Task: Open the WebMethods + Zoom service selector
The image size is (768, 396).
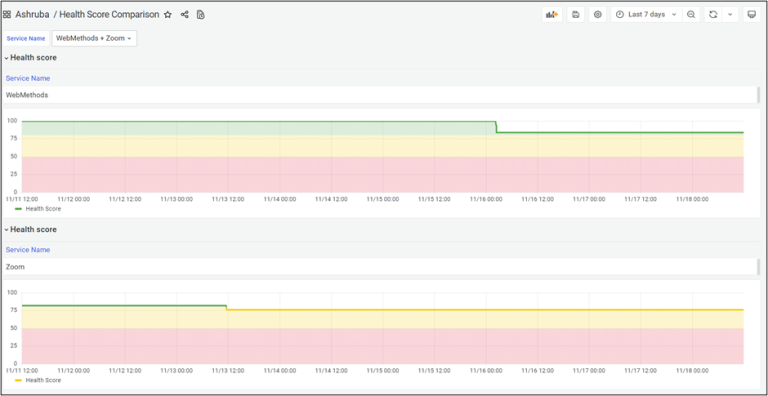Action: (x=94, y=38)
